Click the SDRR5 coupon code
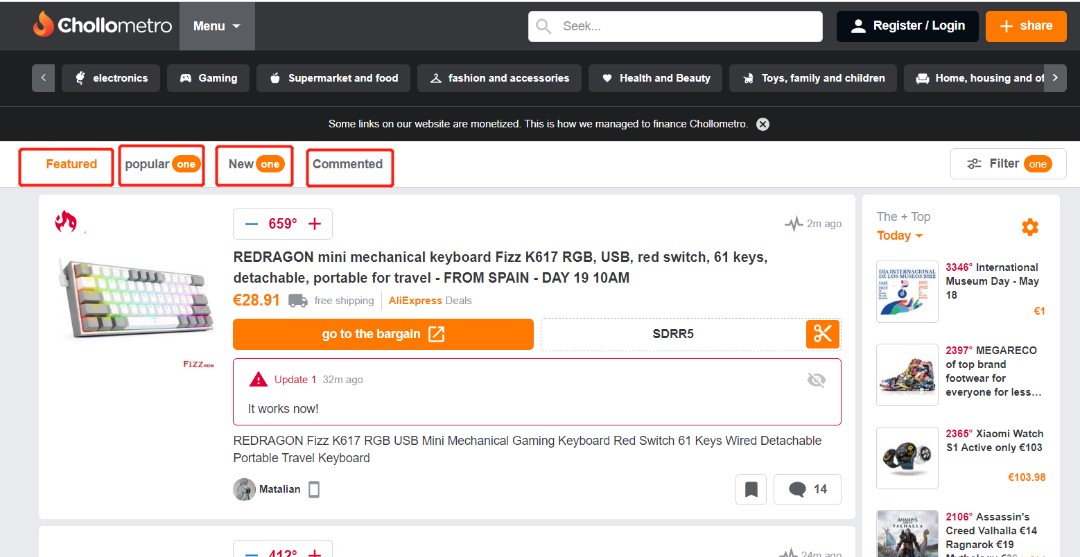 tap(672, 334)
